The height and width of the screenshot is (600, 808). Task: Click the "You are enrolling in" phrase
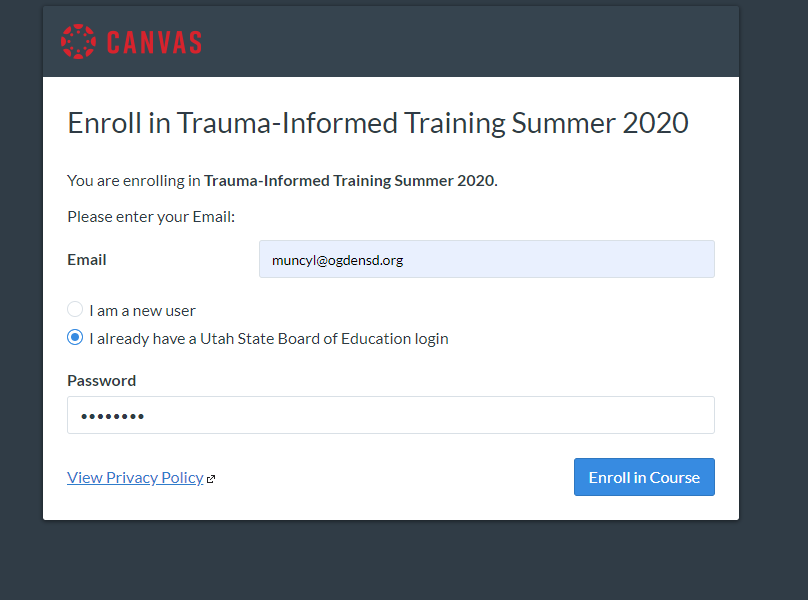click(x=134, y=181)
